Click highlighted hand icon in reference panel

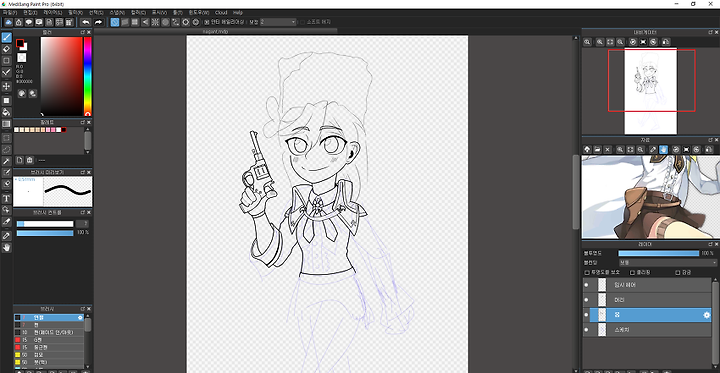(664, 150)
